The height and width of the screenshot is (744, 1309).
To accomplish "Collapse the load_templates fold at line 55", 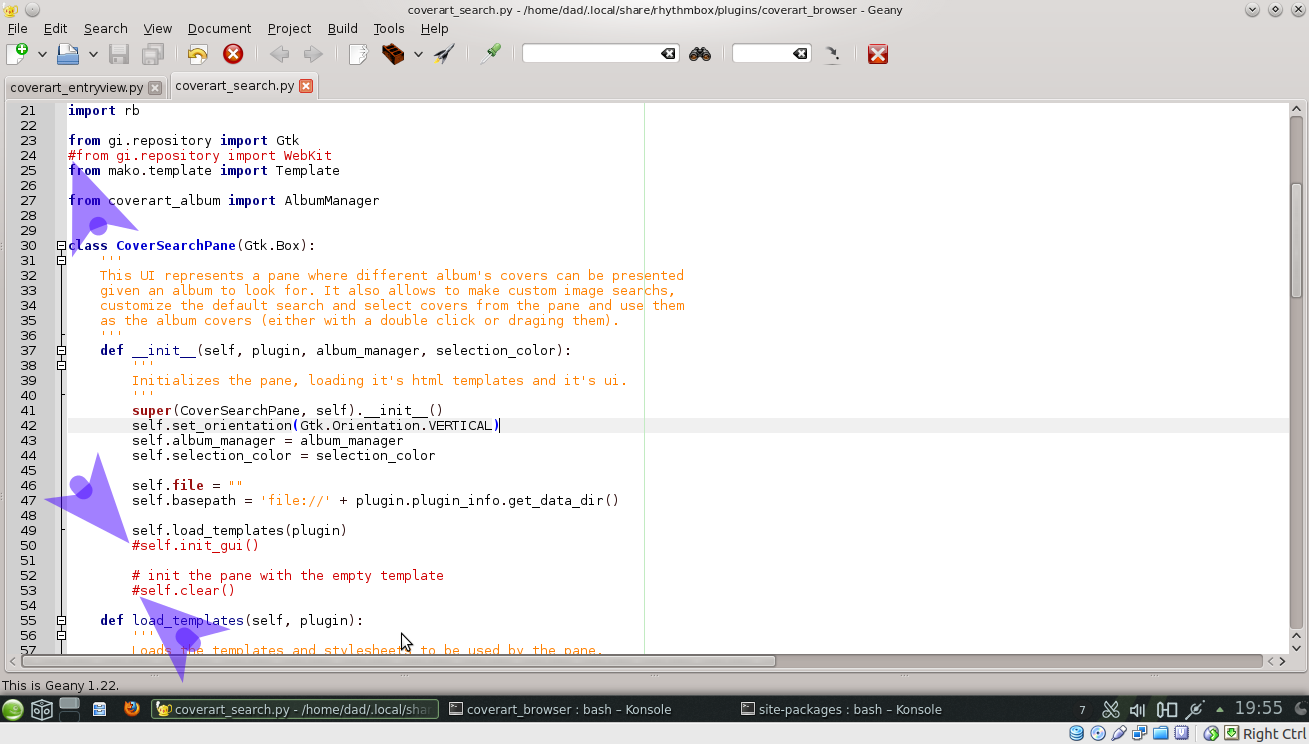I will [61, 620].
